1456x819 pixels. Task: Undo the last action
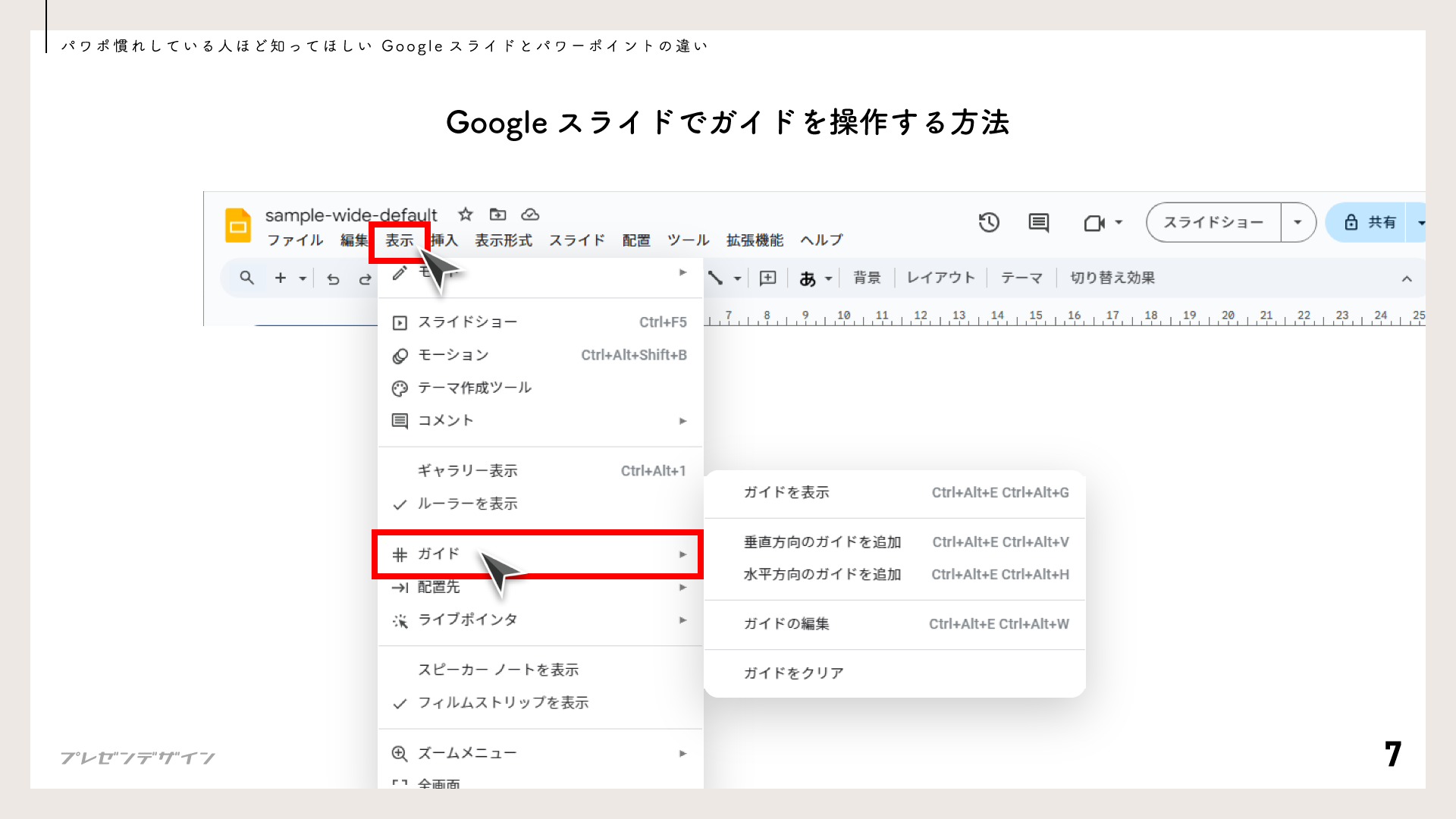[x=333, y=278]
